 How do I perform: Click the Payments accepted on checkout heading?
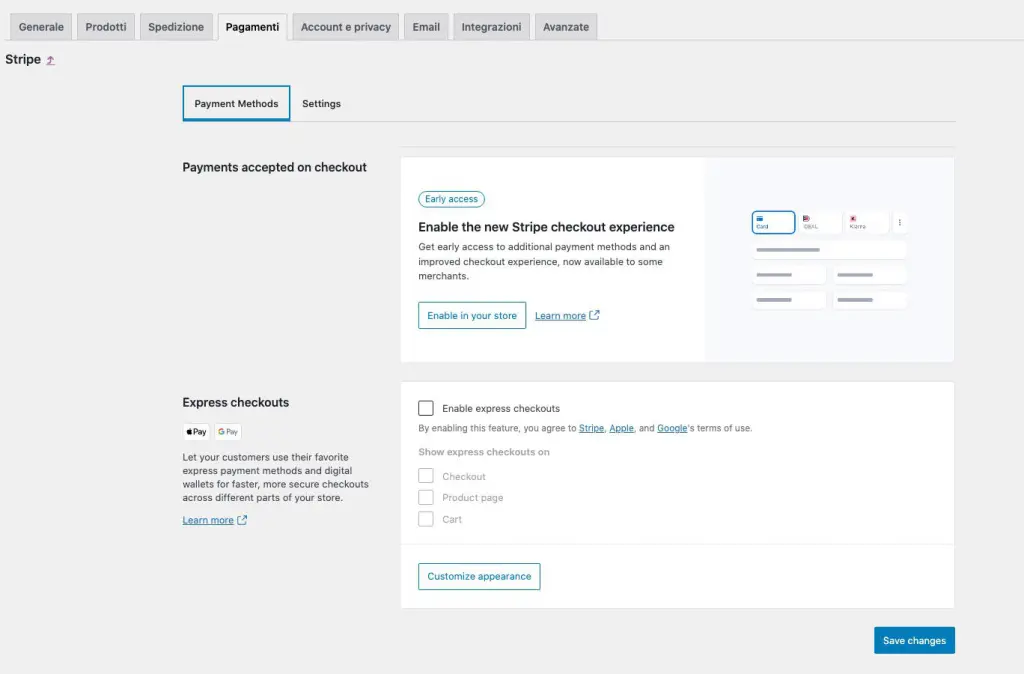click(274, 167)
